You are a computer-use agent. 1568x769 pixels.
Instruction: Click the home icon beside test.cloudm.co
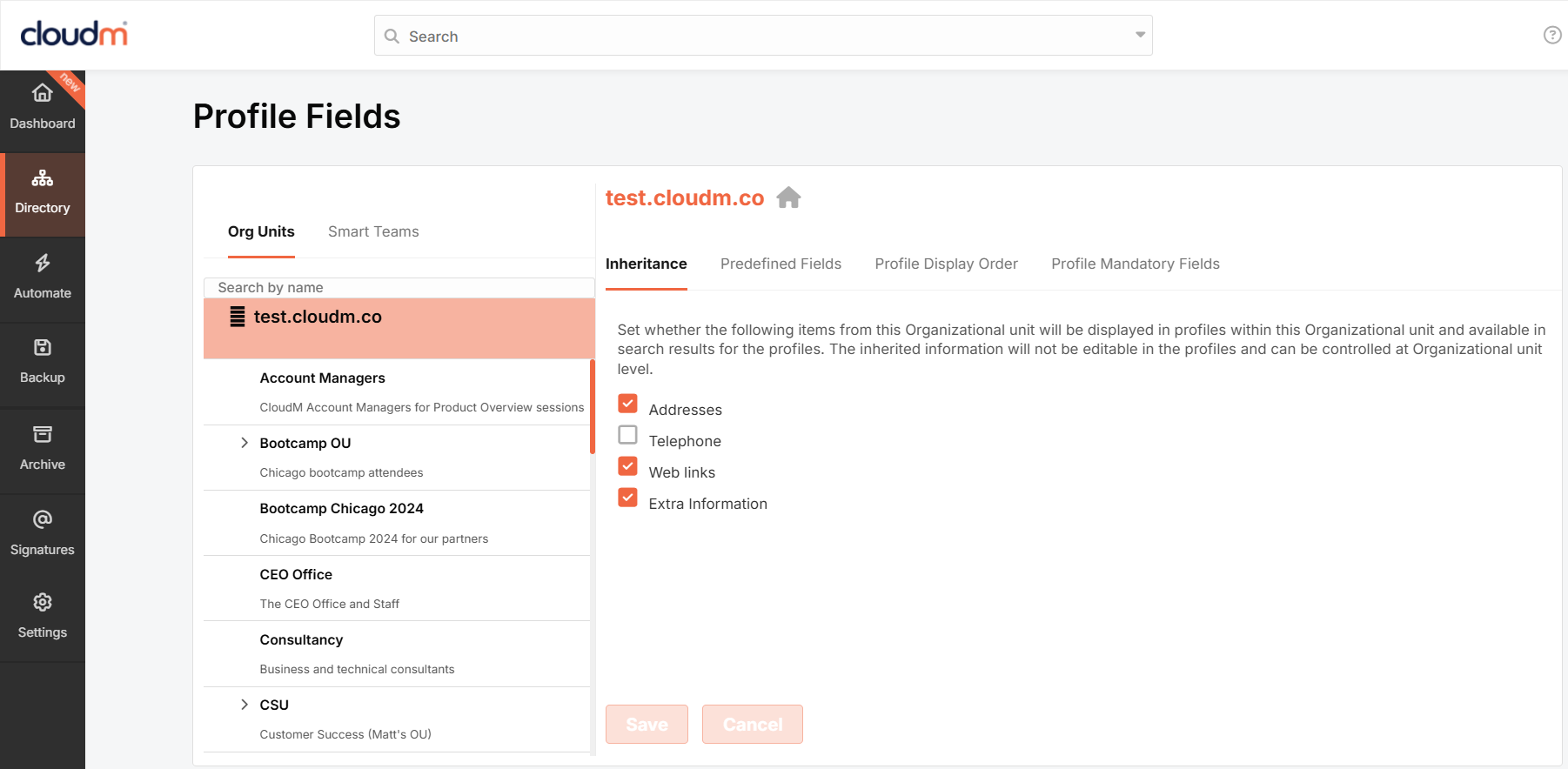[x=788, y=197]
